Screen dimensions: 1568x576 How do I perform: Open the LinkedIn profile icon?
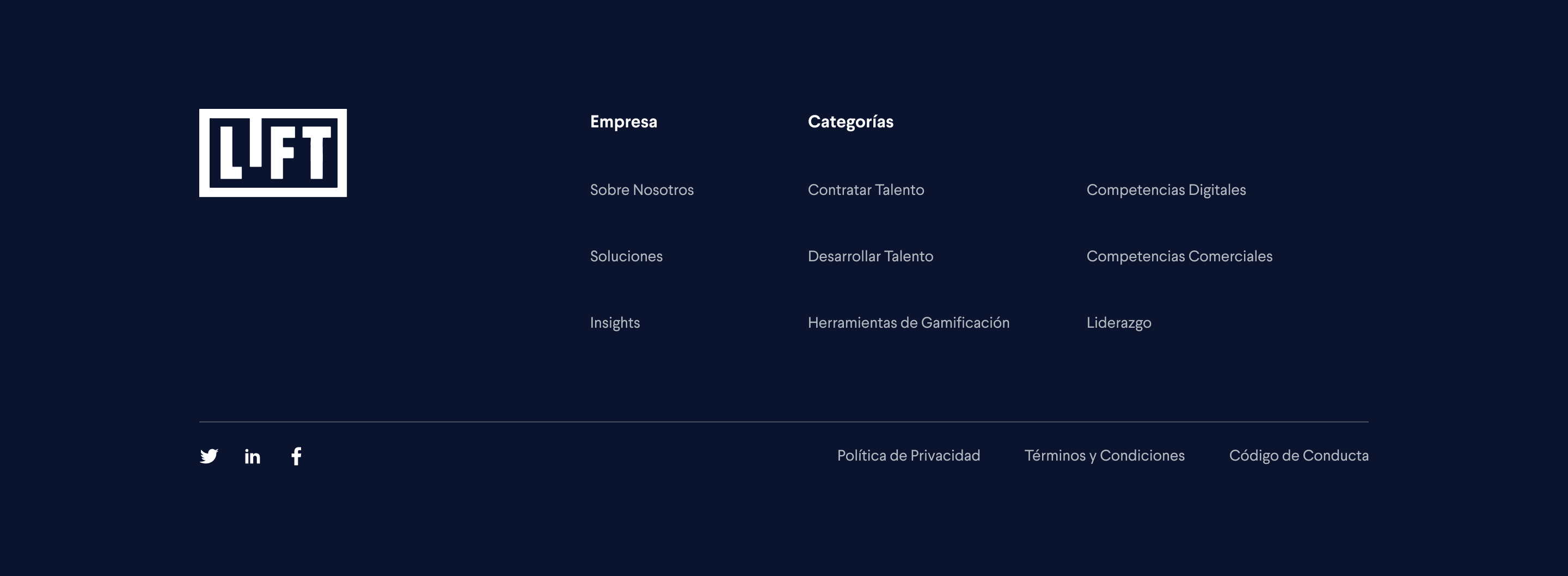coord(252,456)
